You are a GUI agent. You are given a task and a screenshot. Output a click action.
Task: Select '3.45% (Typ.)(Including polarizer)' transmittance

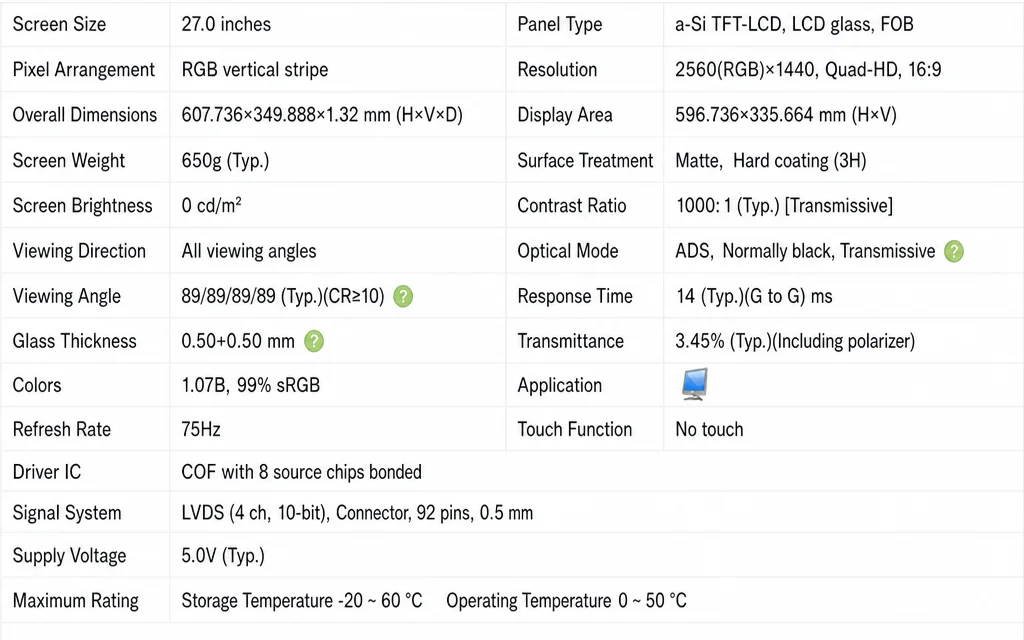click(x=795, y=341)
